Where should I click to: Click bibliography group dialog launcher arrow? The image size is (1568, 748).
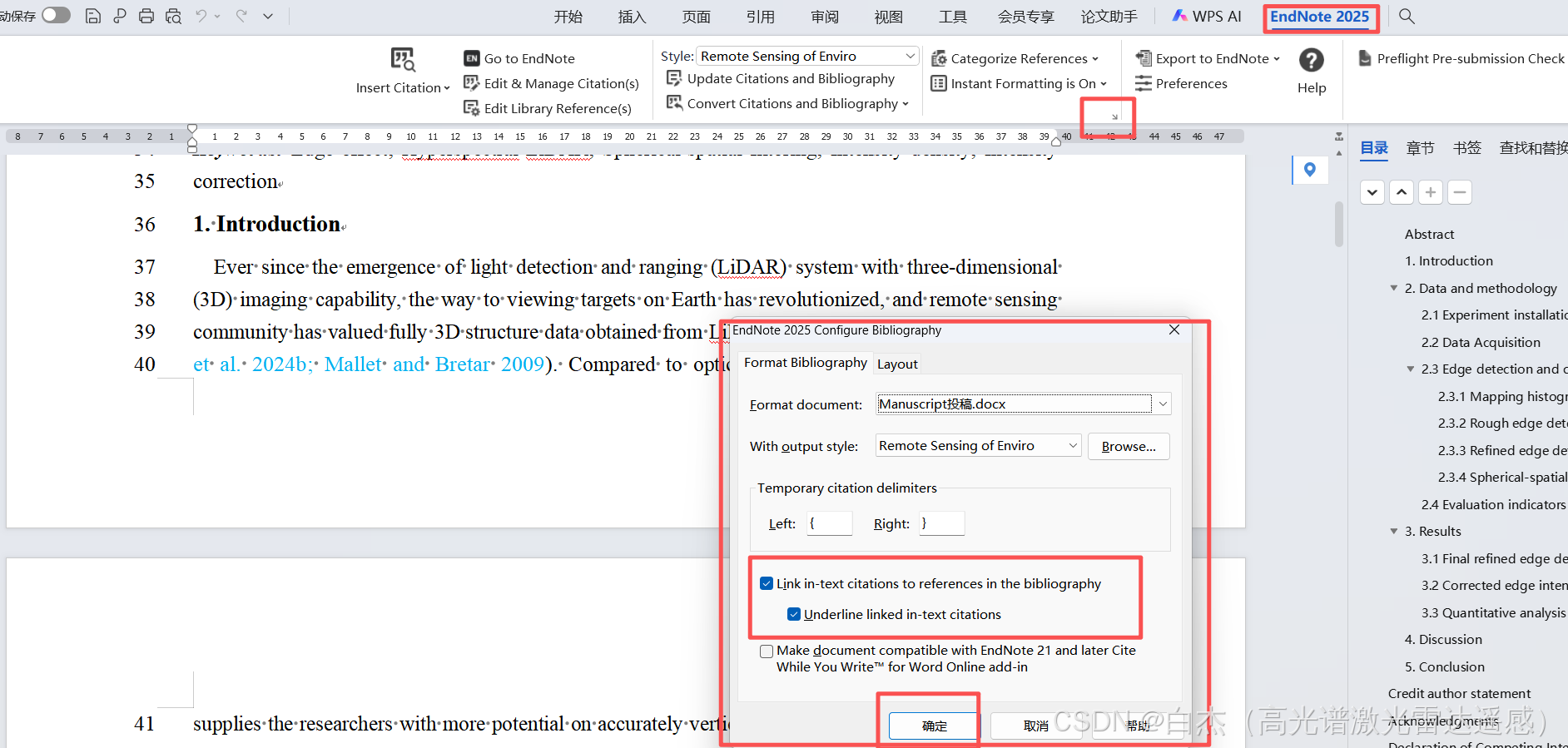coord(1114,117)
